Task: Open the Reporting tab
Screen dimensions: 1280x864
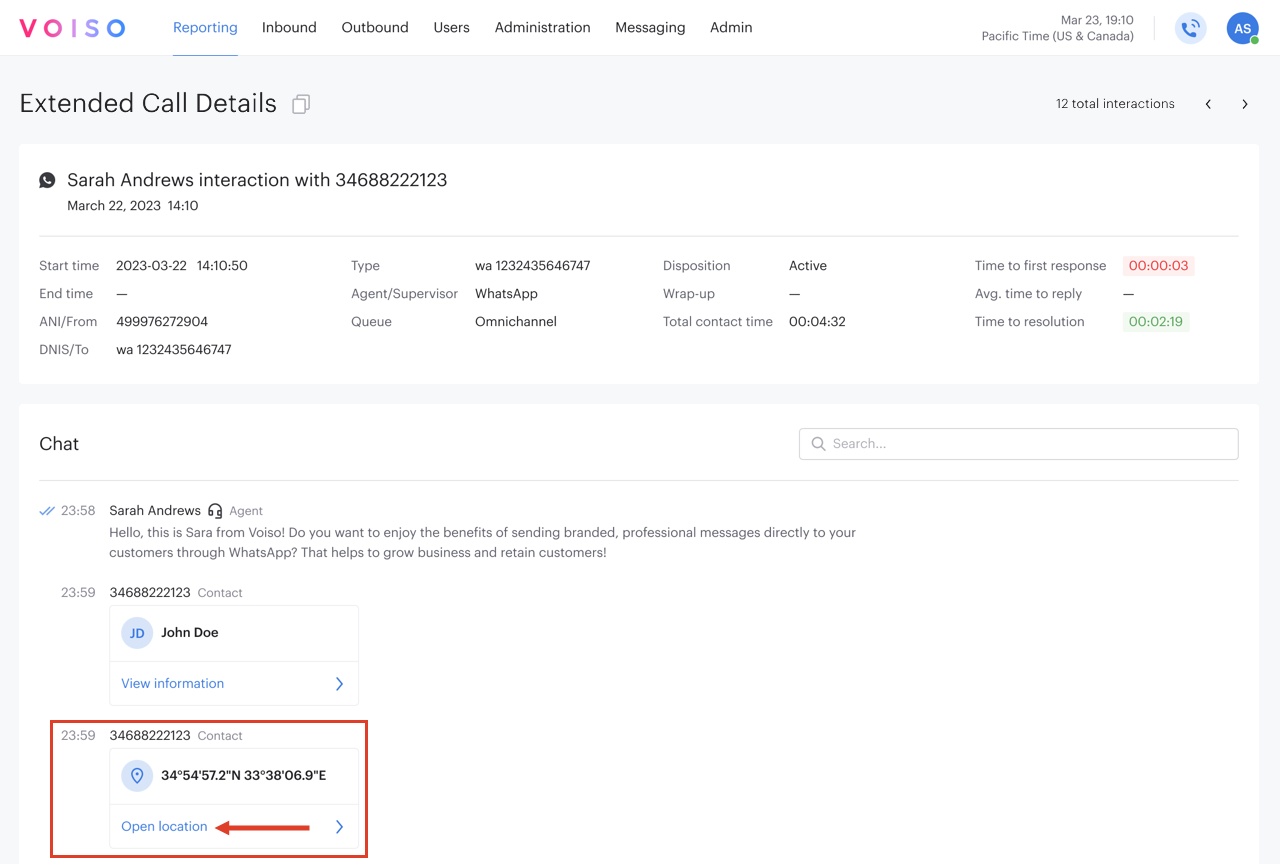Action: 205,28
